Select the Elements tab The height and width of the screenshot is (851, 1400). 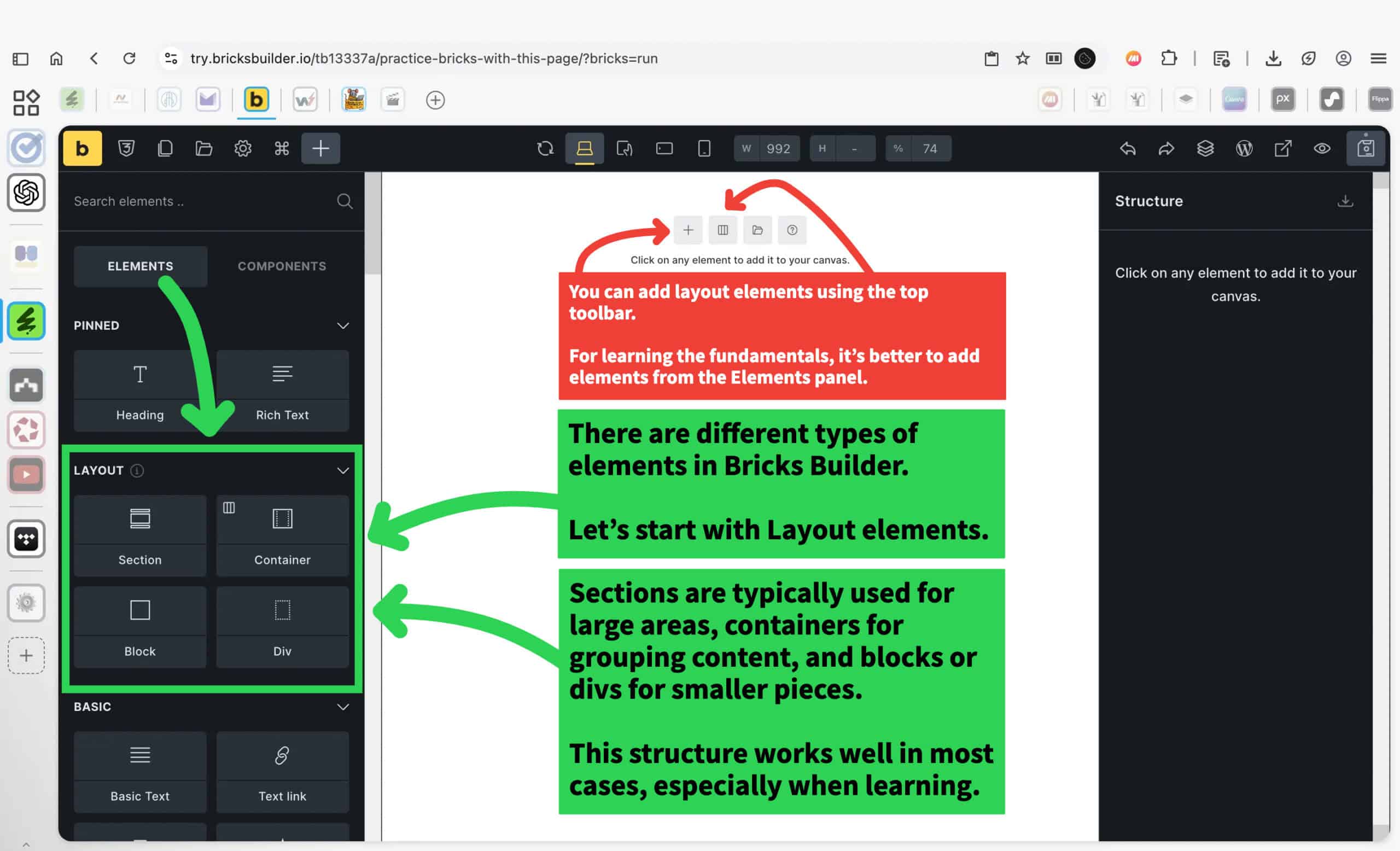[141, 266]
